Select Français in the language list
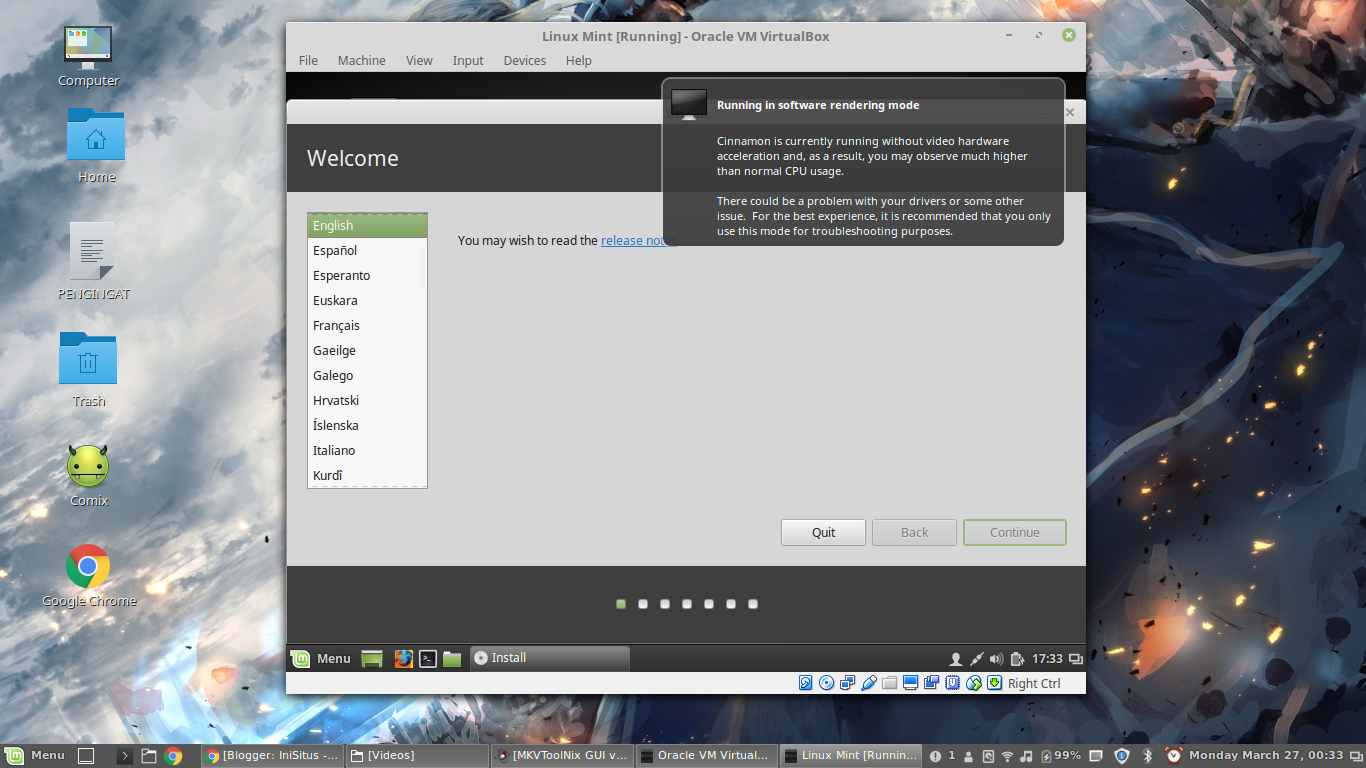This screenshot has height=768, width=1366. point(367,326)
